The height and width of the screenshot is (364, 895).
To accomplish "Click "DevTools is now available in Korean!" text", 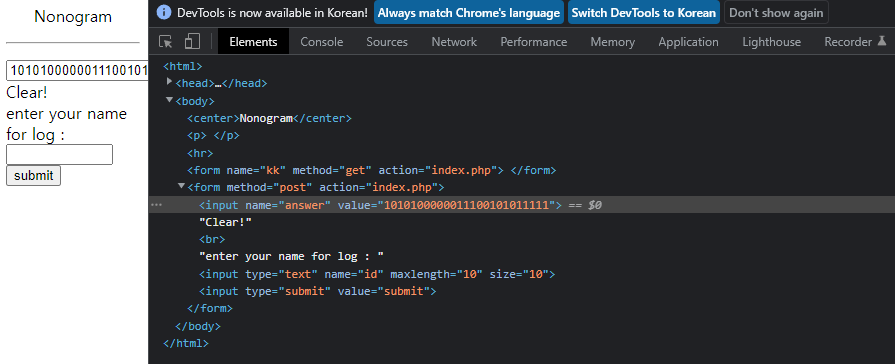I will tap(272, 13).
